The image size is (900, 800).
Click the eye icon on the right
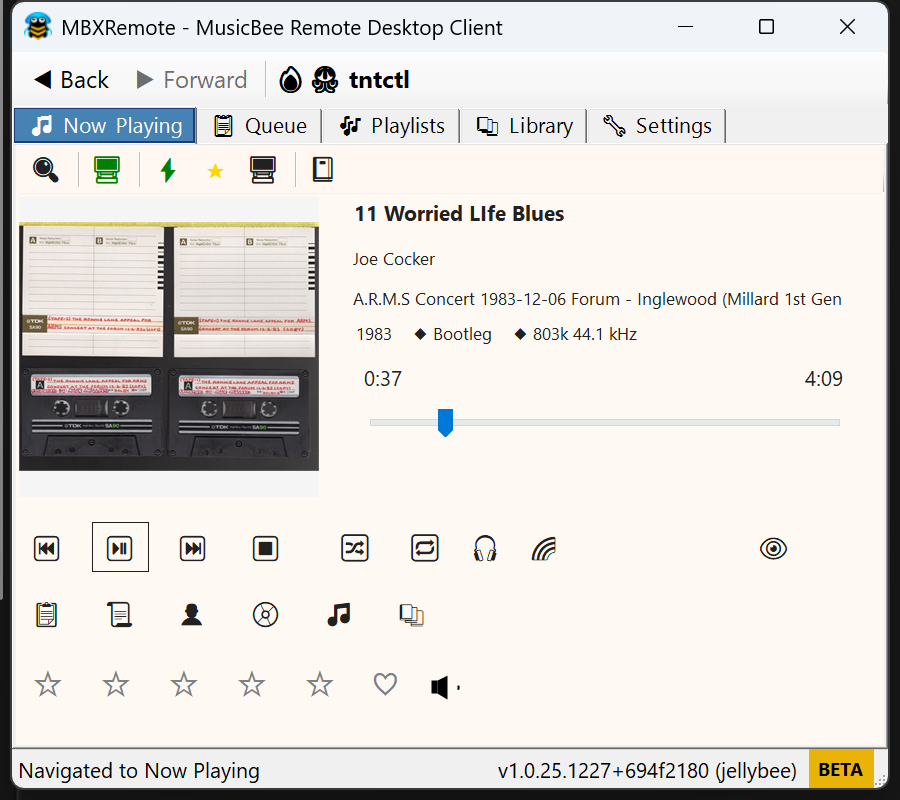pyautogui.click(x=773, y=548)
